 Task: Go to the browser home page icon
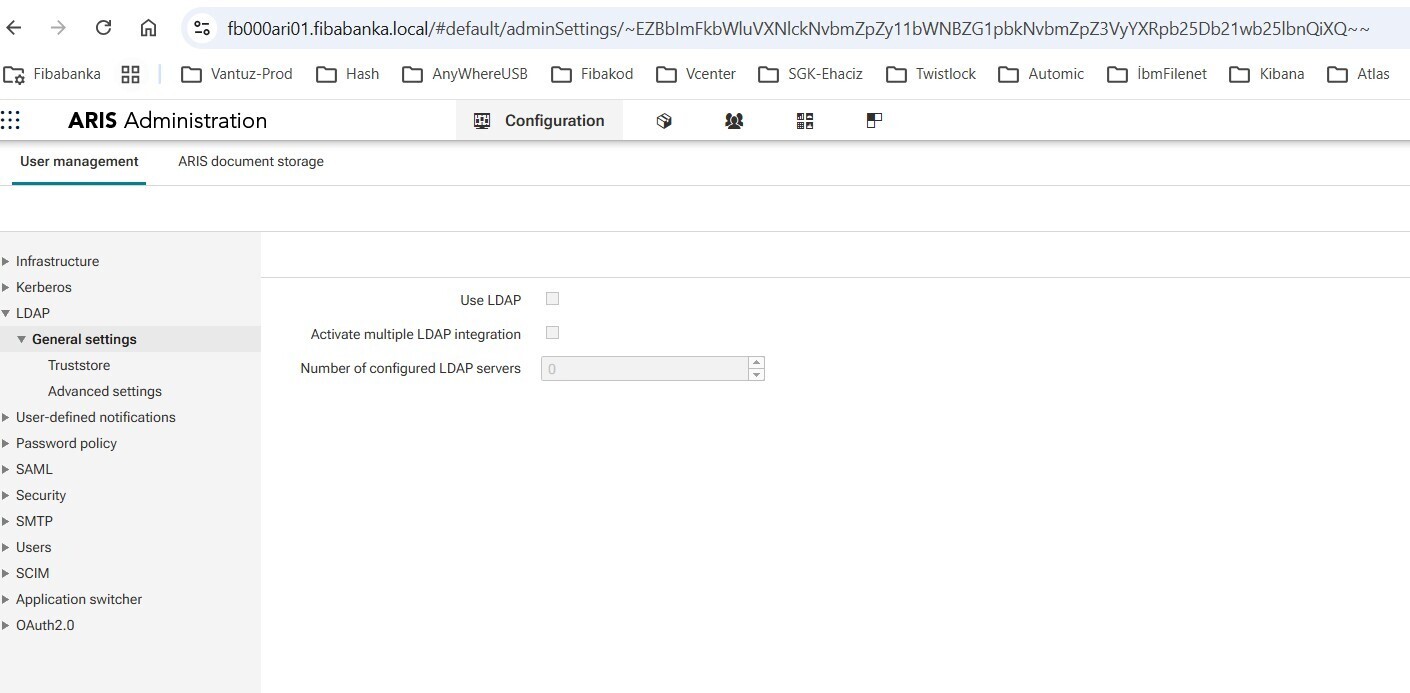[148, 28]
